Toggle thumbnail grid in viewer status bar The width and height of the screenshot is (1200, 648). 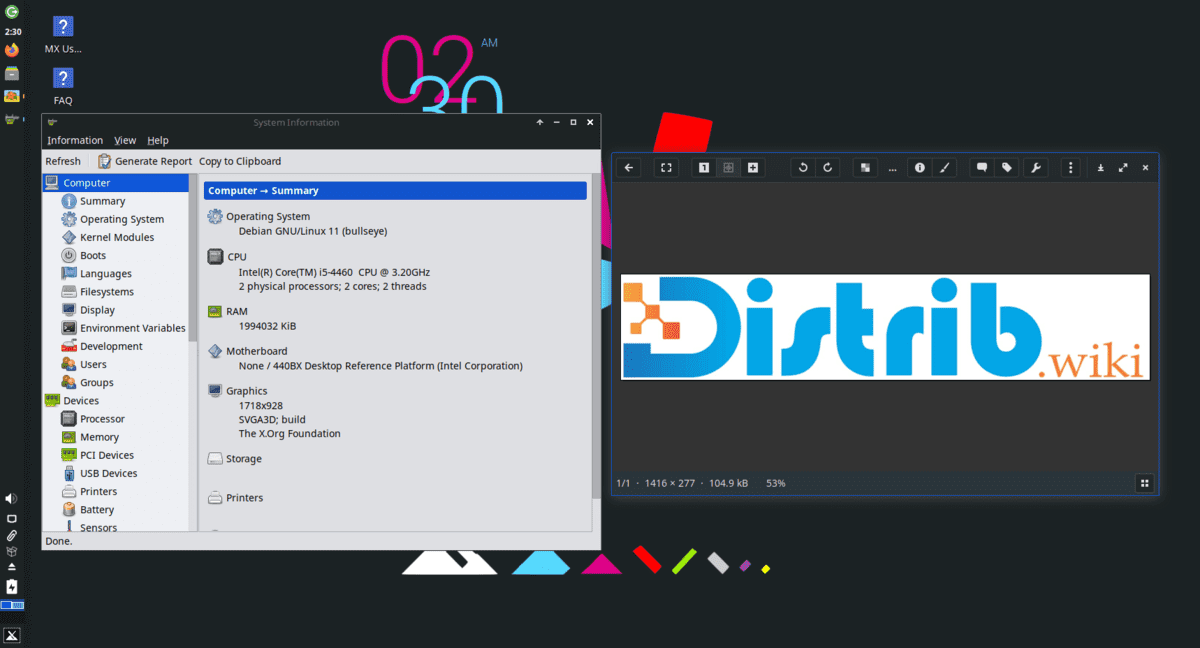1144,483
